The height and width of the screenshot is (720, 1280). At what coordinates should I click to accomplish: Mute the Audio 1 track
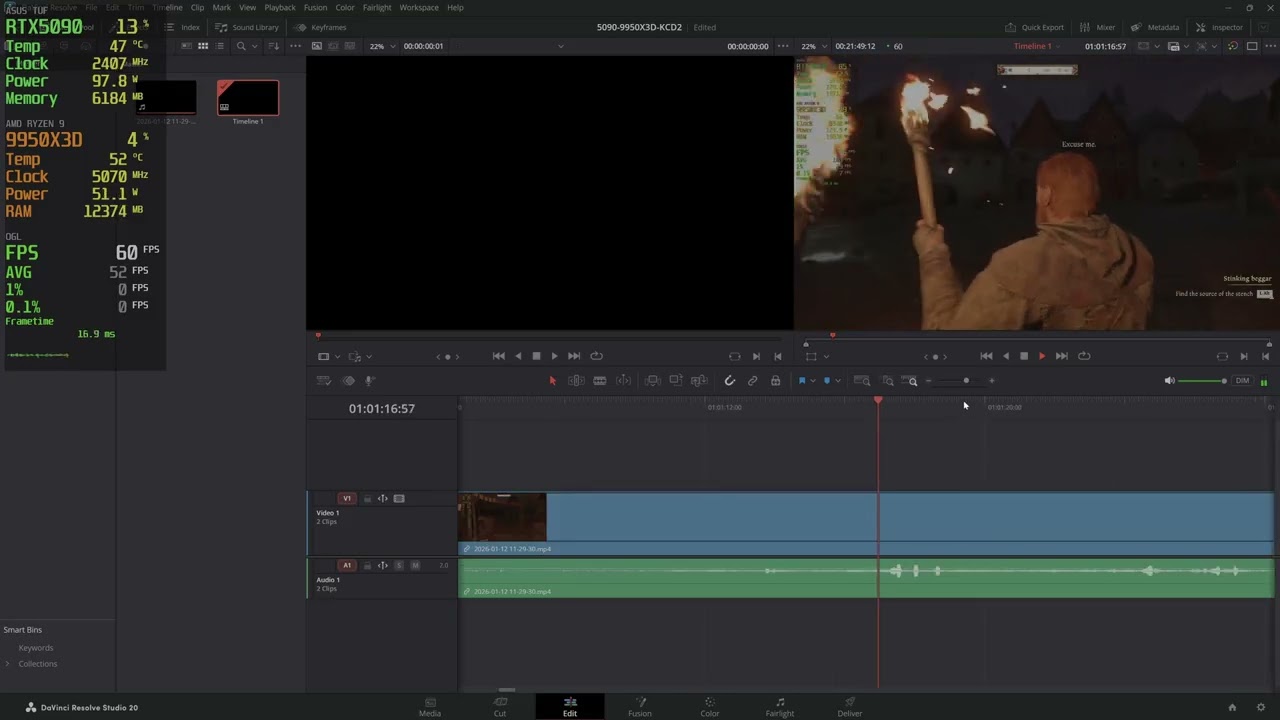coord(415,566)
